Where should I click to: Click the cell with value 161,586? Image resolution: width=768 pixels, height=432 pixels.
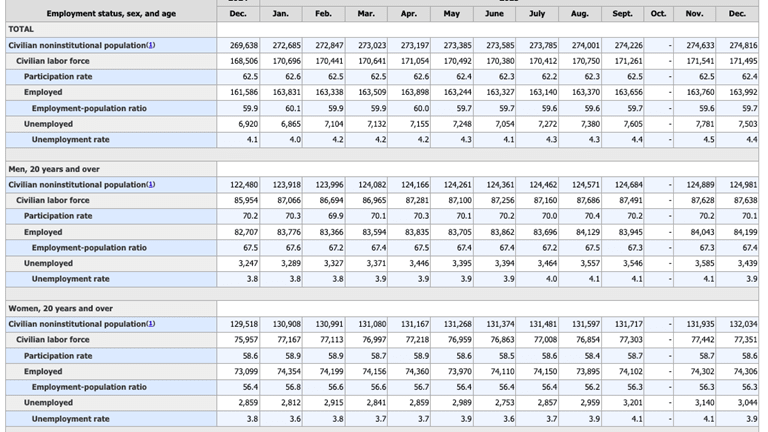click(x=238, y=93)
